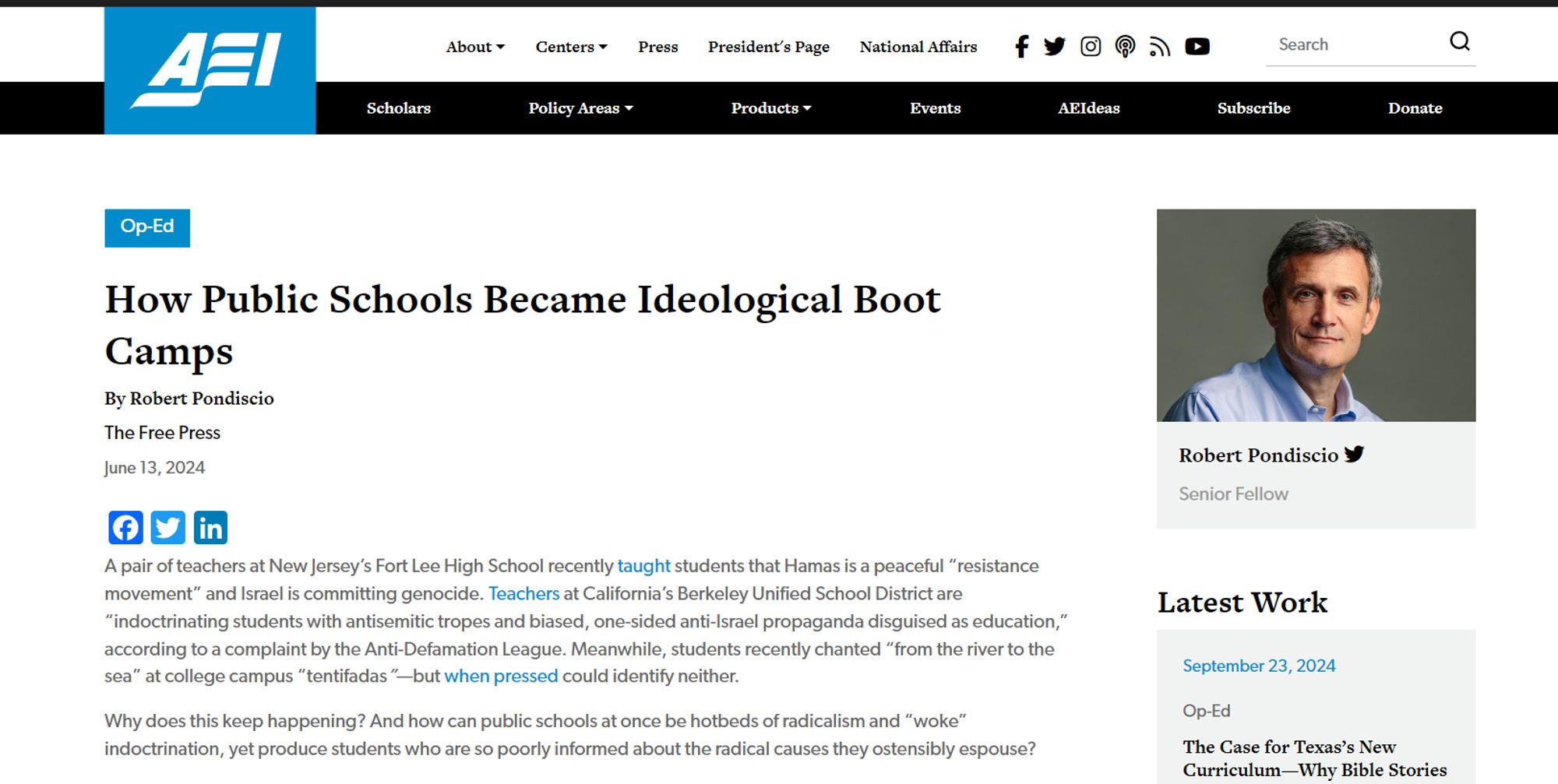Open the Press menu item
This screenshot has height=784, width=1558.
pos(658,47)
